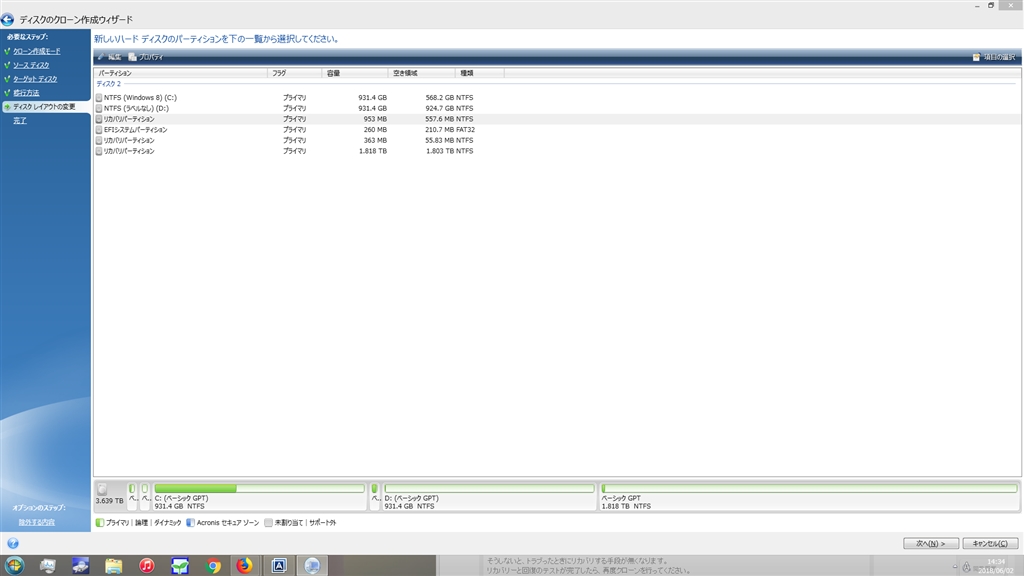Go to the 移行方法 step

coord(26,93)
